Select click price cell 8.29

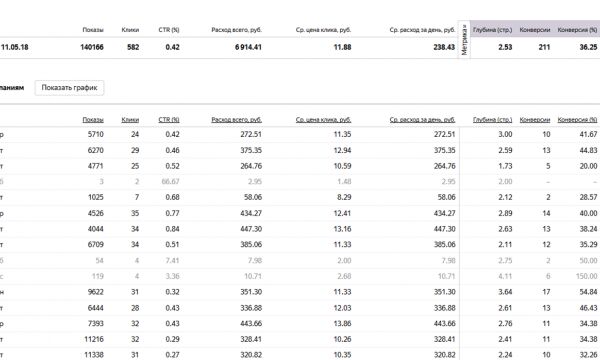click(x=344, y=197)
